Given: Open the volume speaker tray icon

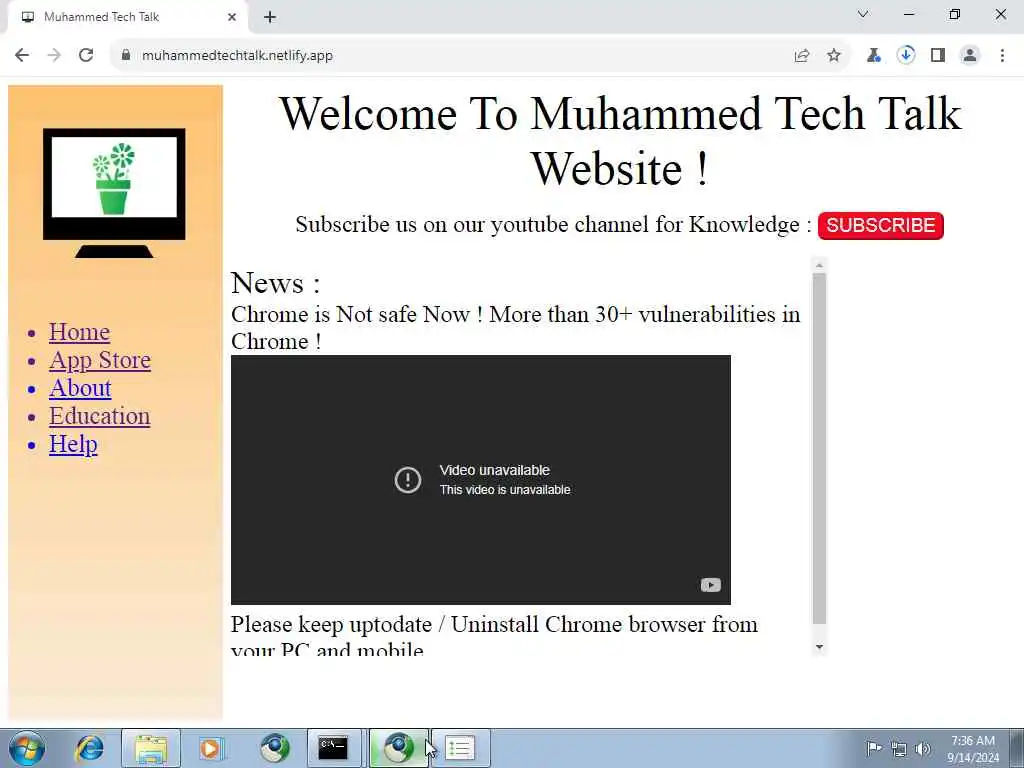Looking at the screenshot, I should point(923,748).
